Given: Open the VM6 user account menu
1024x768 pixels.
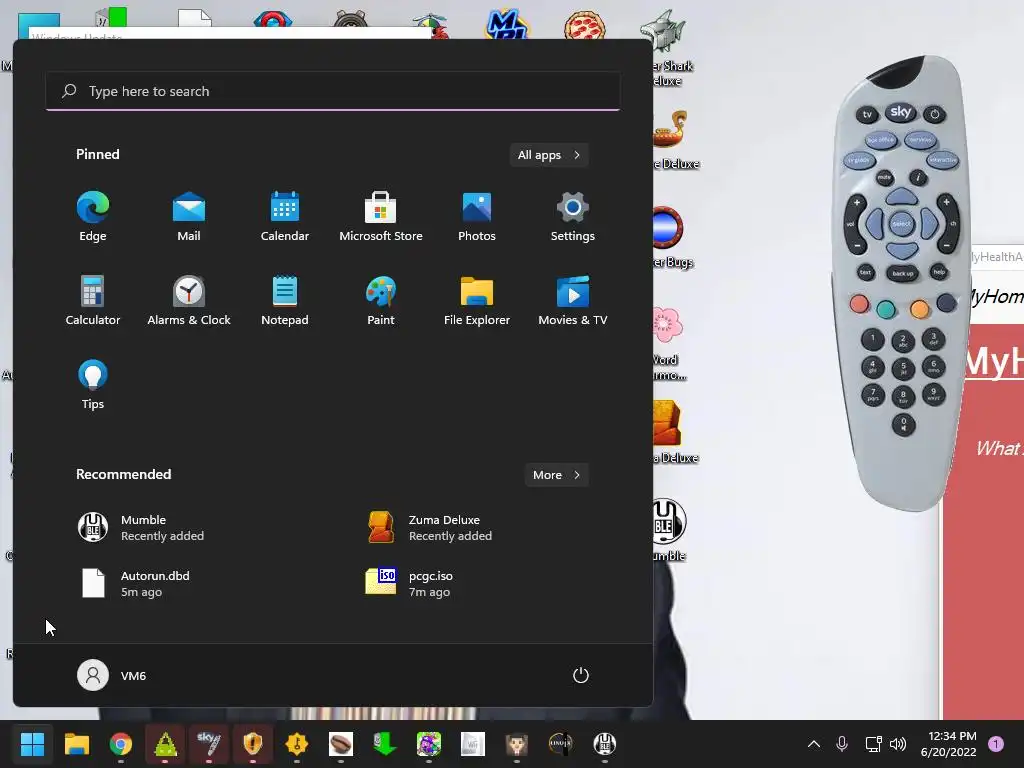Looking at the screenshot, I should click(x=112, y=675).
